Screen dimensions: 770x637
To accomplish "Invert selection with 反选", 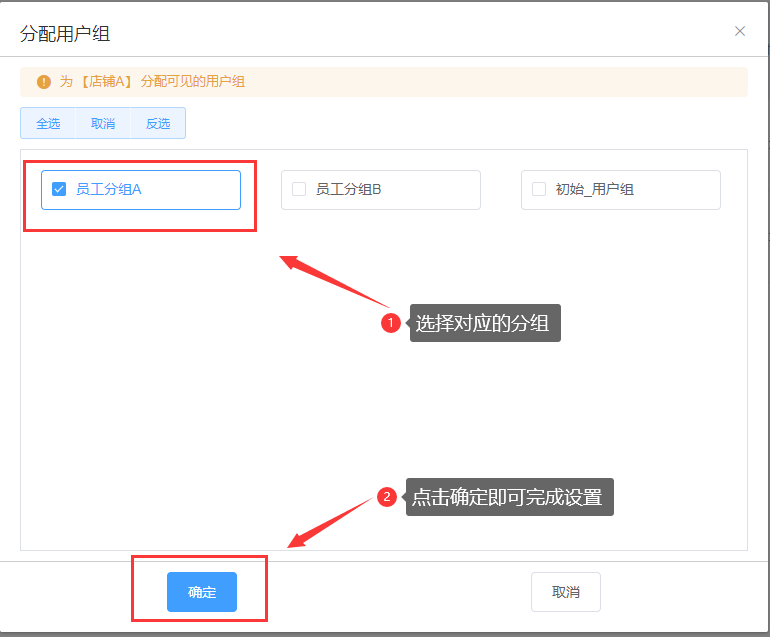I will click(158, 123).
